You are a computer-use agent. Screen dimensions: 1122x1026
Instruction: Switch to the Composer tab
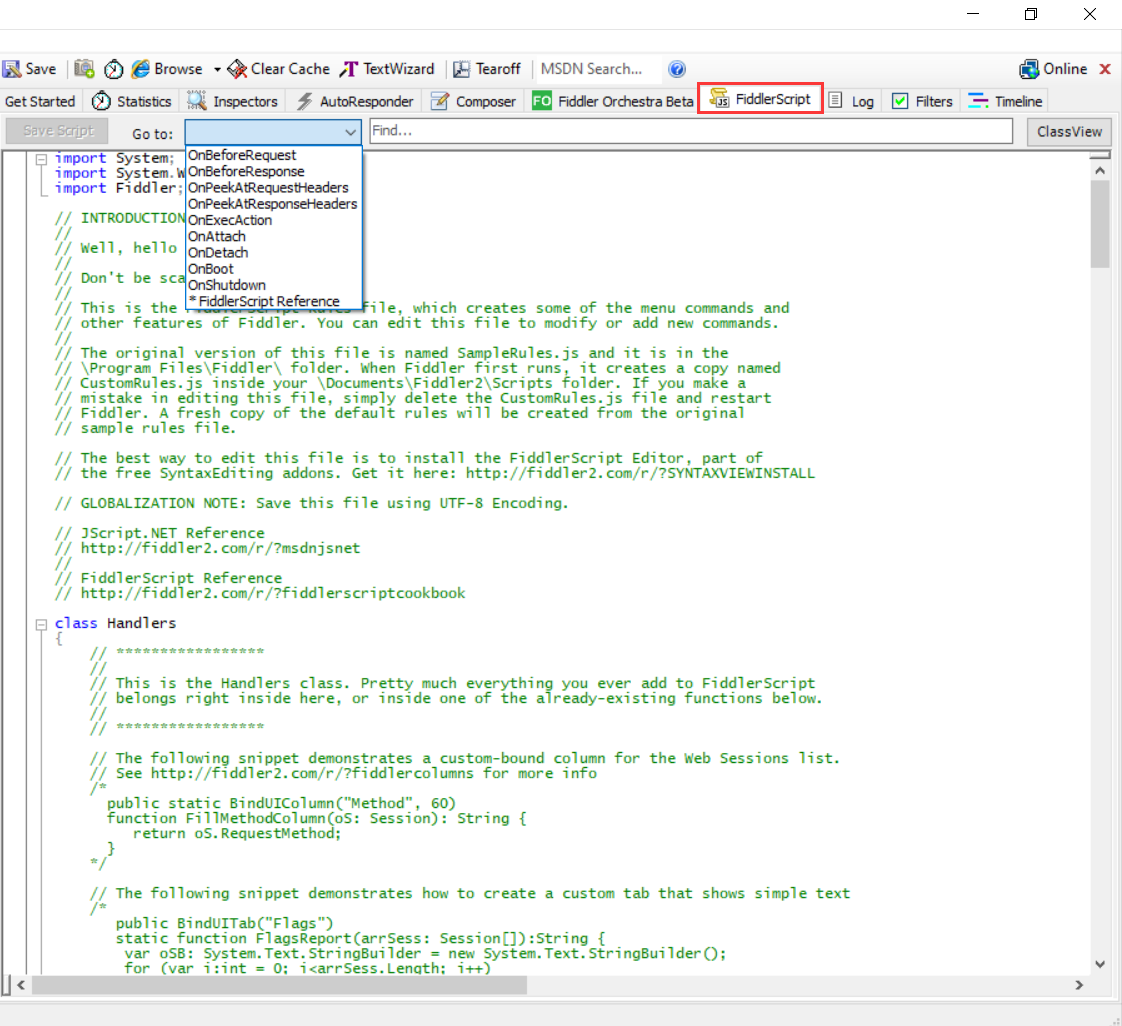point(473,102)
